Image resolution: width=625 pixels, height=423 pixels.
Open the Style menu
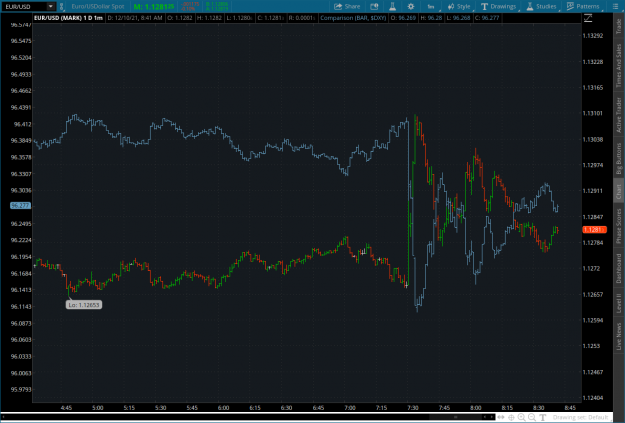point(459,6)
